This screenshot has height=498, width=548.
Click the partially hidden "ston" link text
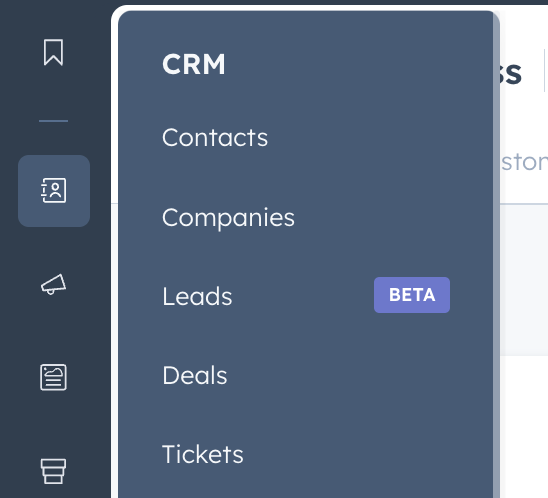coord(524,162)
